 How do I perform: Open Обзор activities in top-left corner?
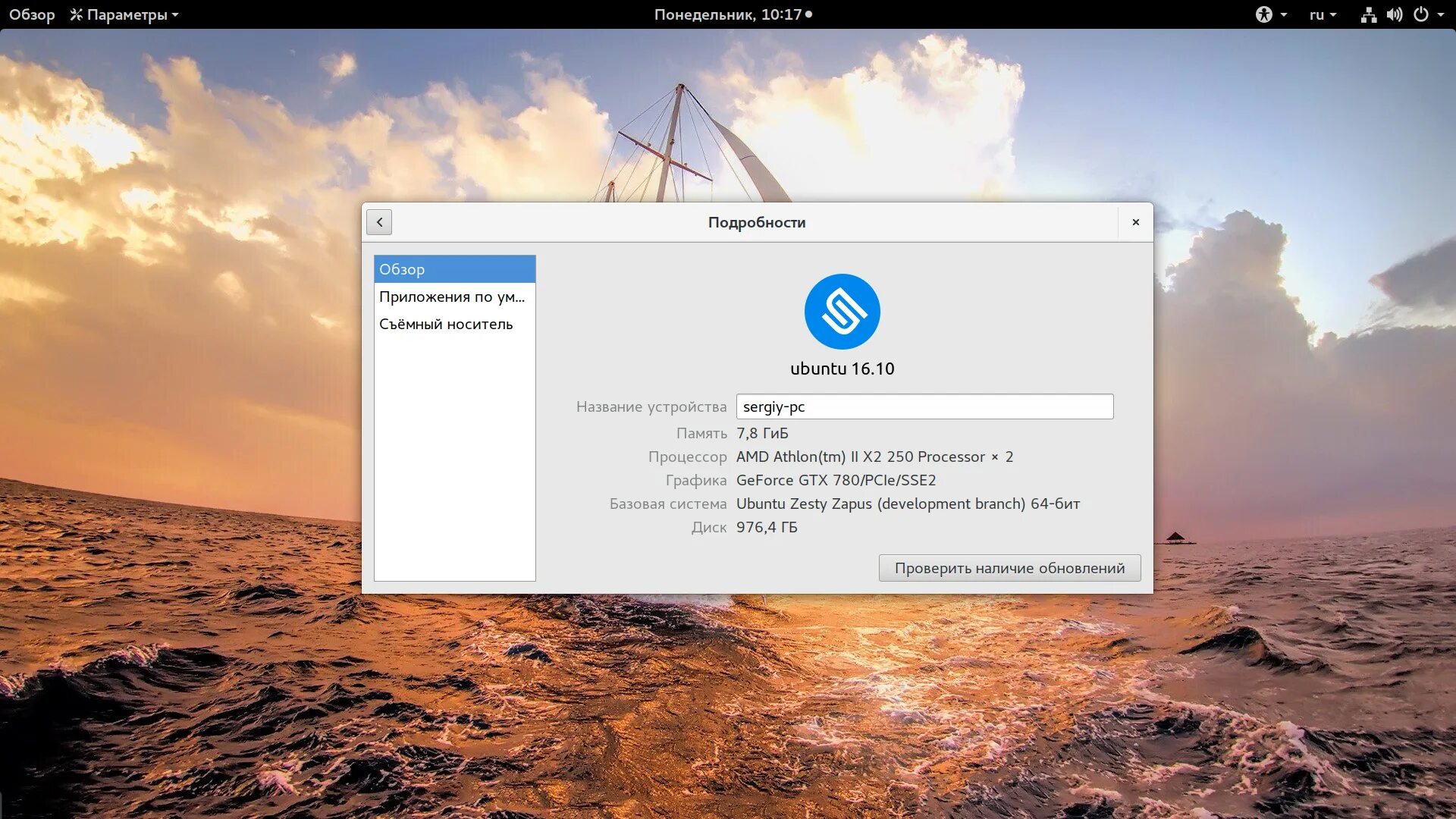[x=32, y=14]
